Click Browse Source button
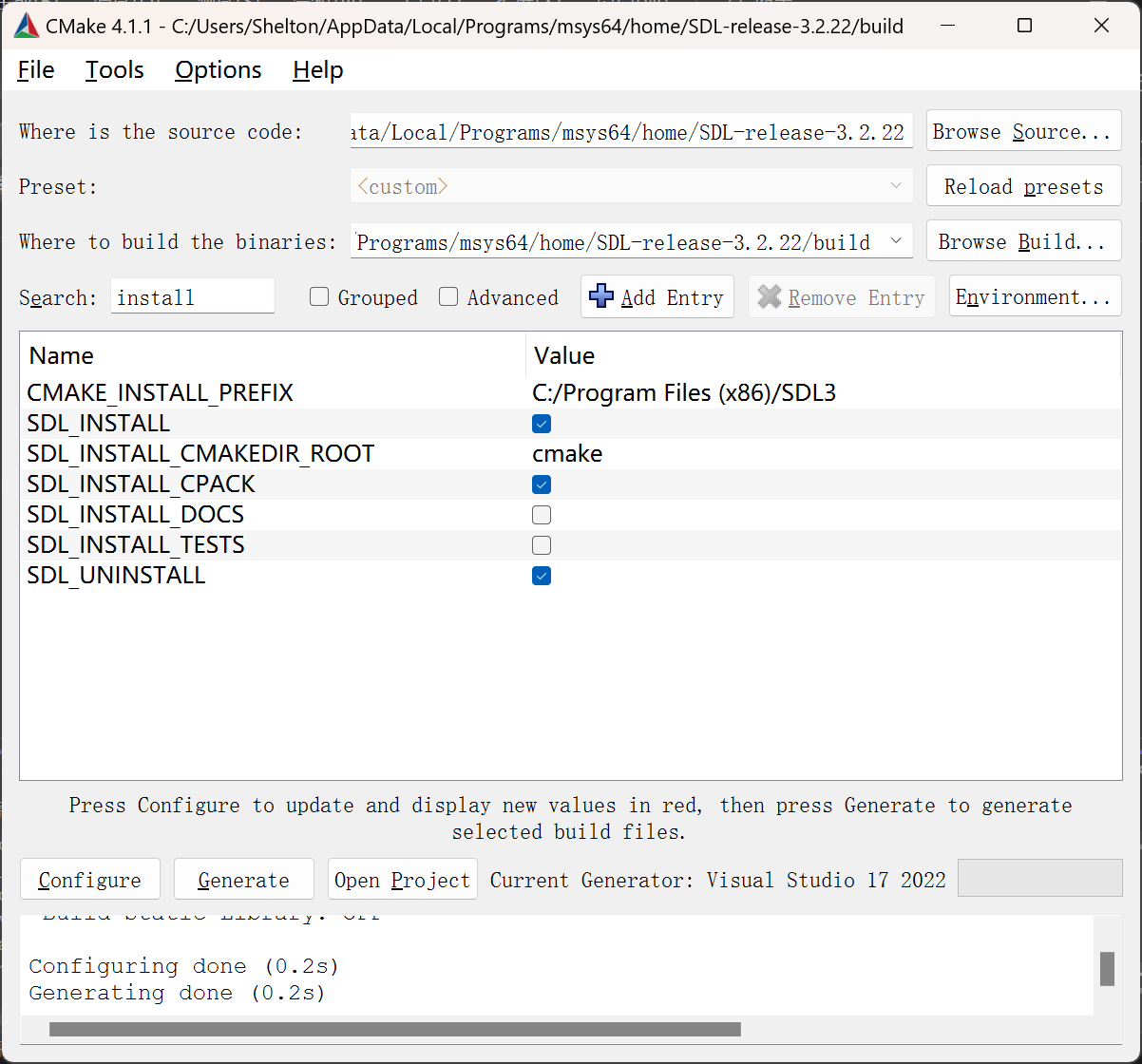Screen dimensions: 1142x1064 coord(1022,132)
